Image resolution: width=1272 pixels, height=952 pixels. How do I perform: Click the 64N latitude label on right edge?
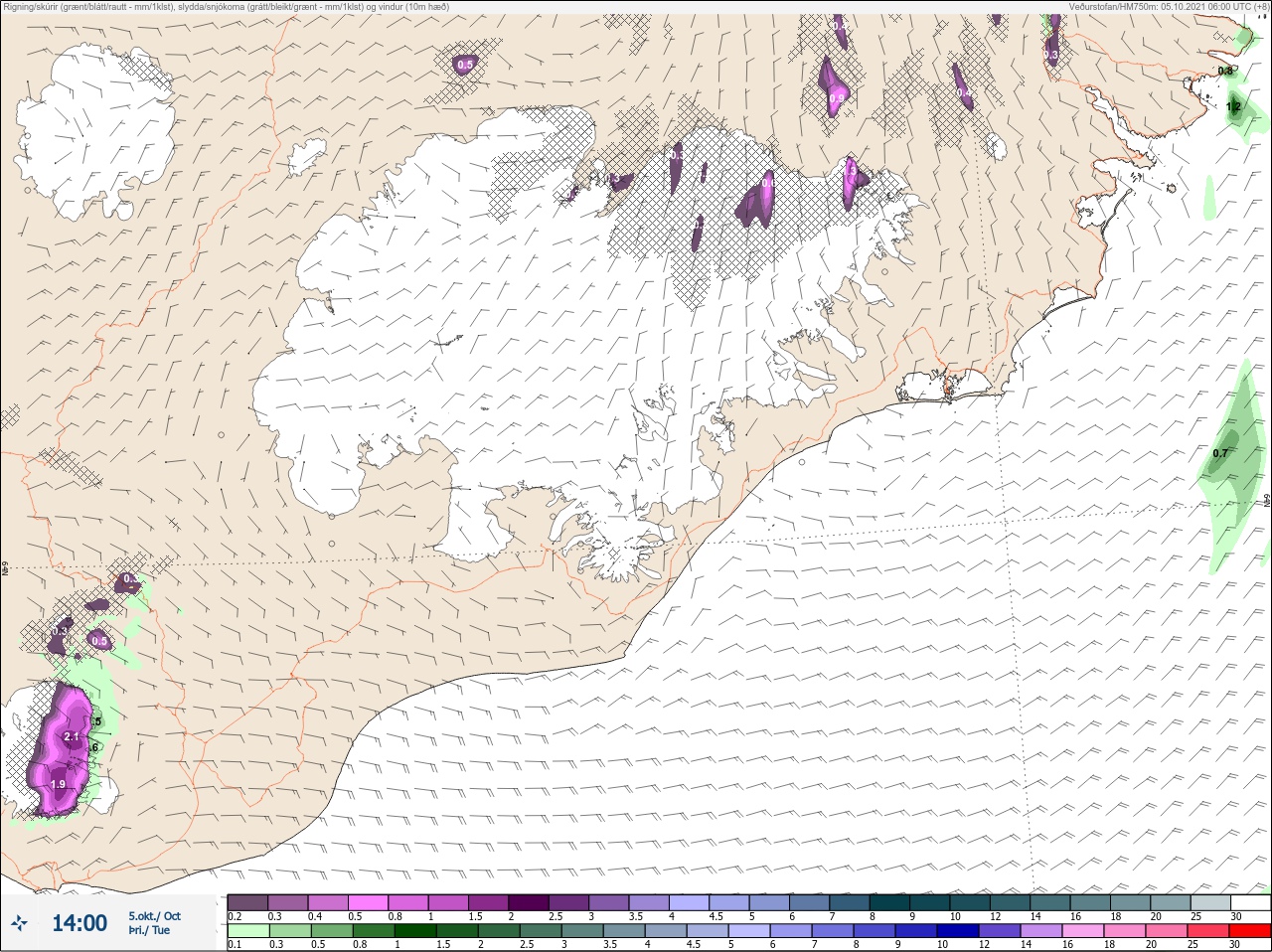[x=1267, y=500]
